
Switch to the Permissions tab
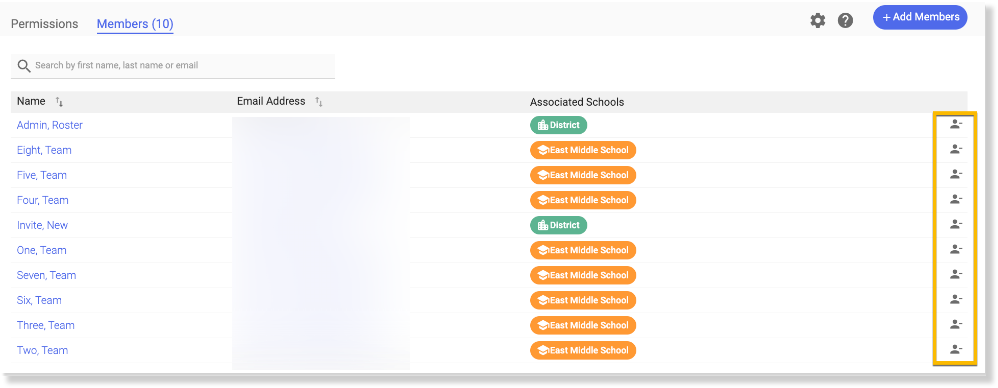pyautogui.click(x=45, y=24)
